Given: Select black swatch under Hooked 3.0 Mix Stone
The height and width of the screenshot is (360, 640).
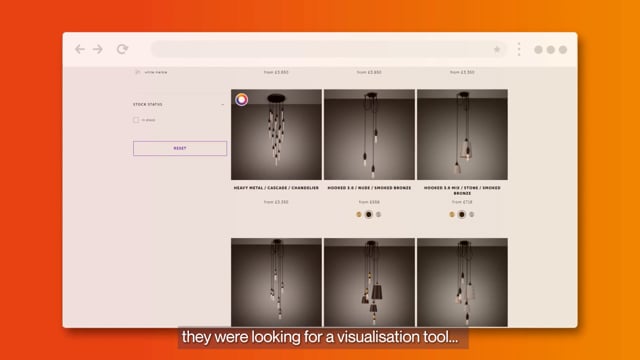Looking at the screenshot, I should [x=462, y=214].
